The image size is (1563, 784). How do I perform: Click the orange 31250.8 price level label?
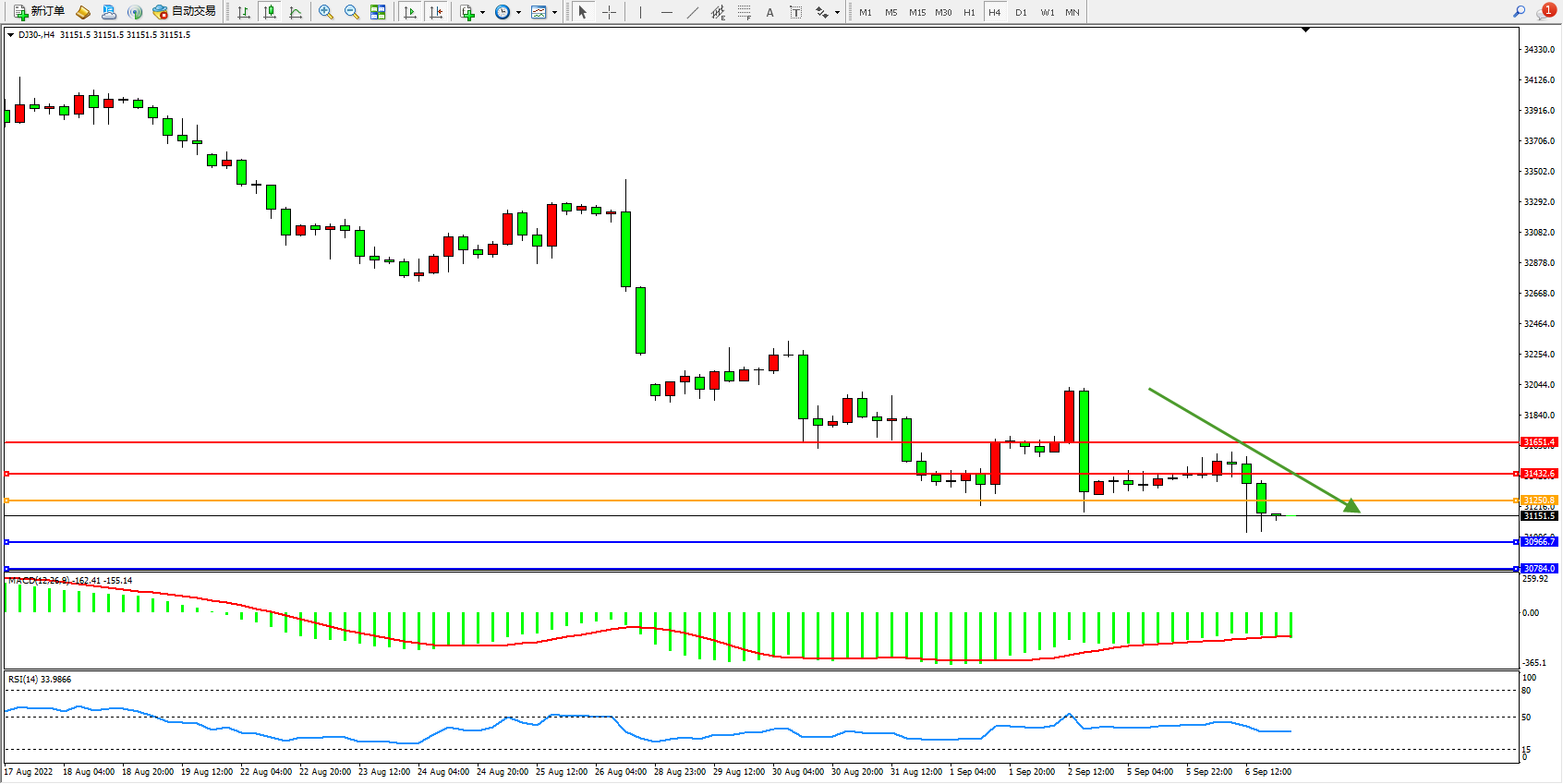pos(1539,500)
